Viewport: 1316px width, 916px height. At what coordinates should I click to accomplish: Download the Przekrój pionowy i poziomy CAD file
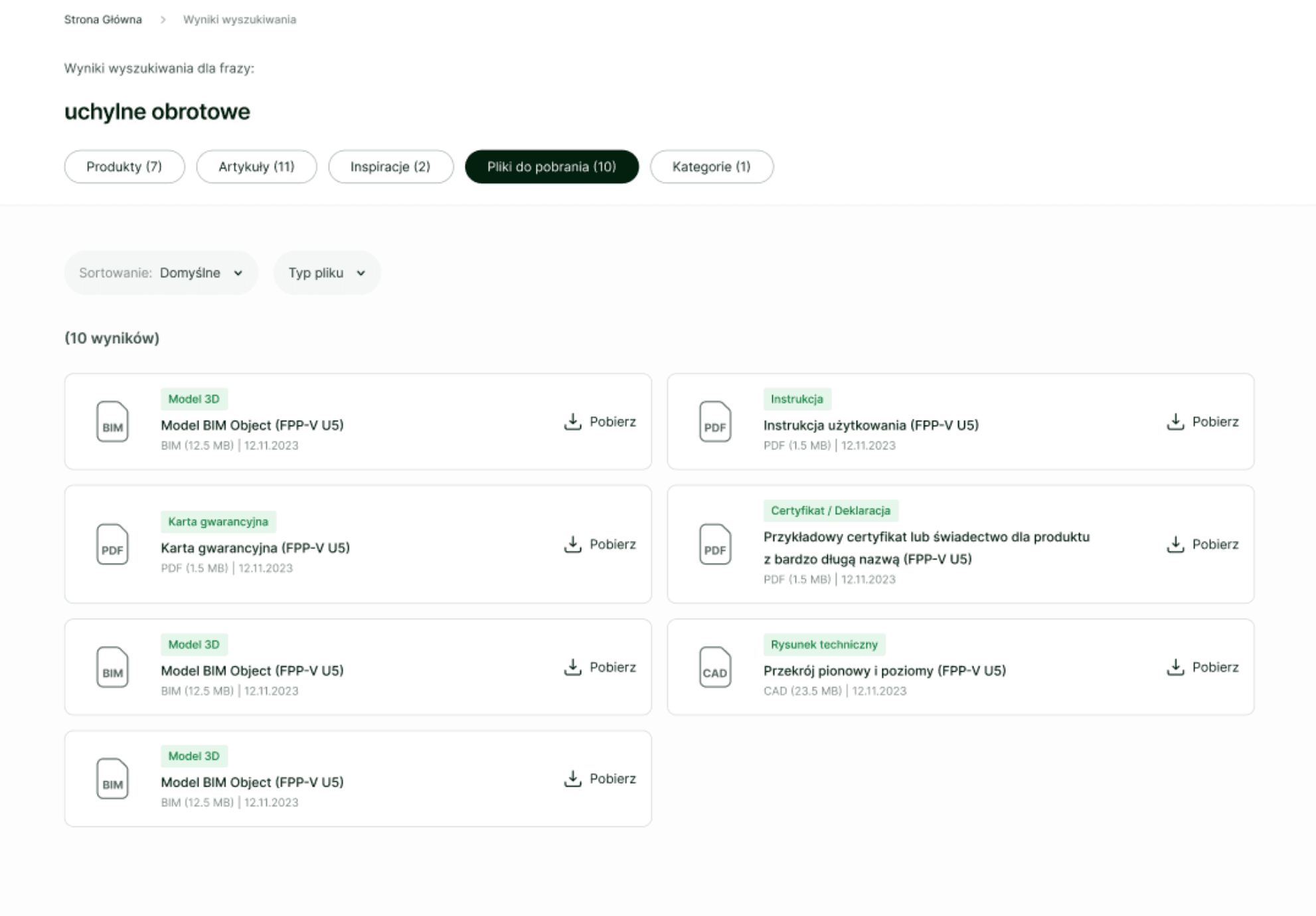pos(1202,667)
